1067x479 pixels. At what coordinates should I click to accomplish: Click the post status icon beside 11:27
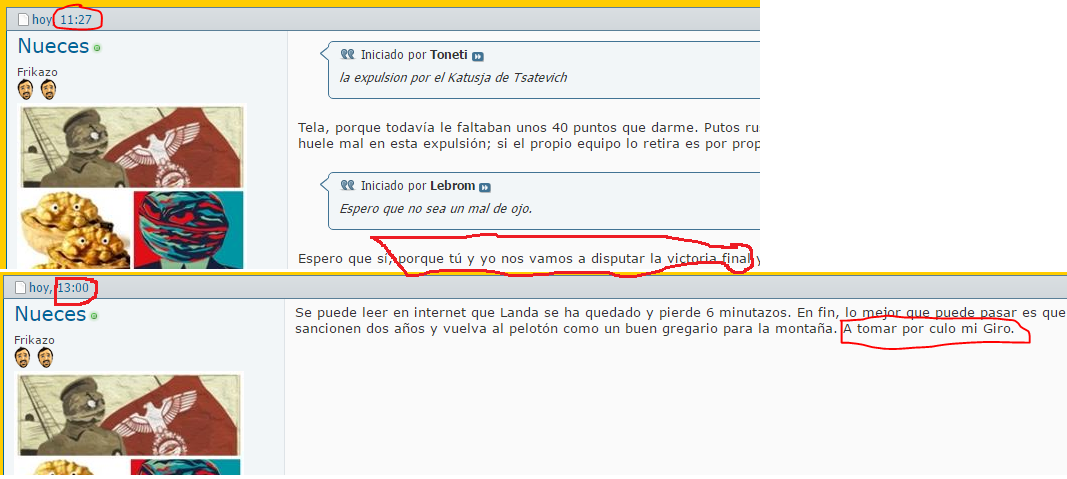(24, 20)
